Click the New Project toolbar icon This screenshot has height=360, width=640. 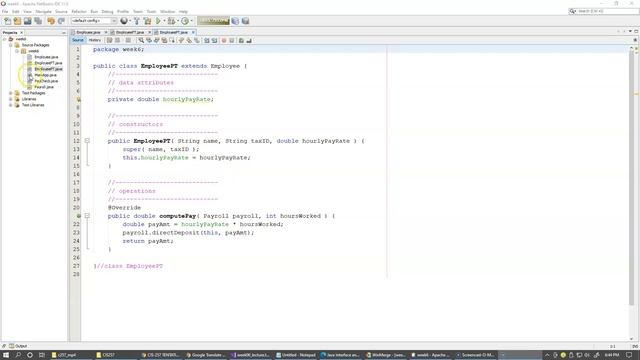17,21
